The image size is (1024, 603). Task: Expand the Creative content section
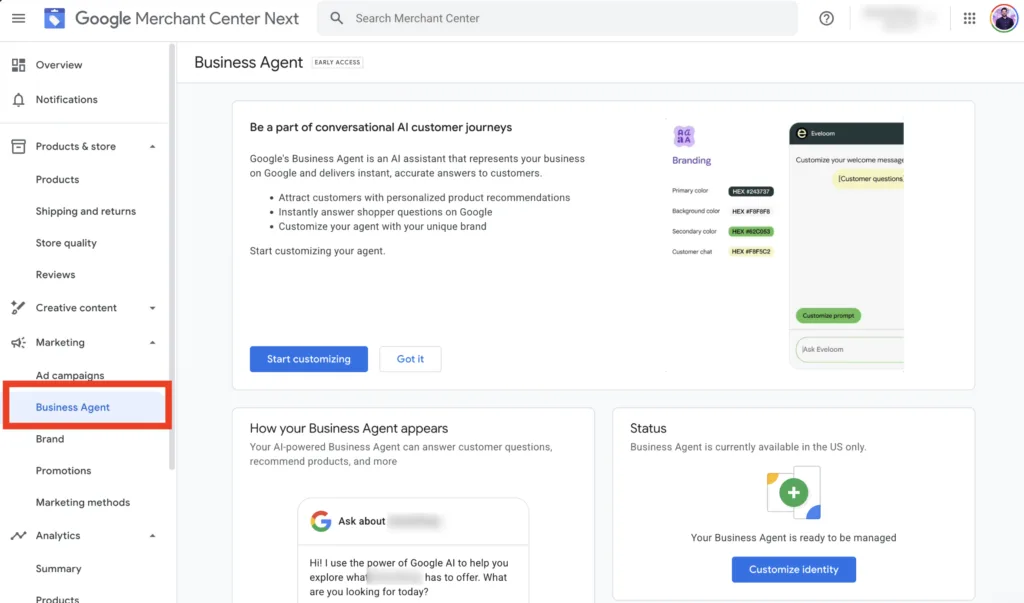pos(152,308)
